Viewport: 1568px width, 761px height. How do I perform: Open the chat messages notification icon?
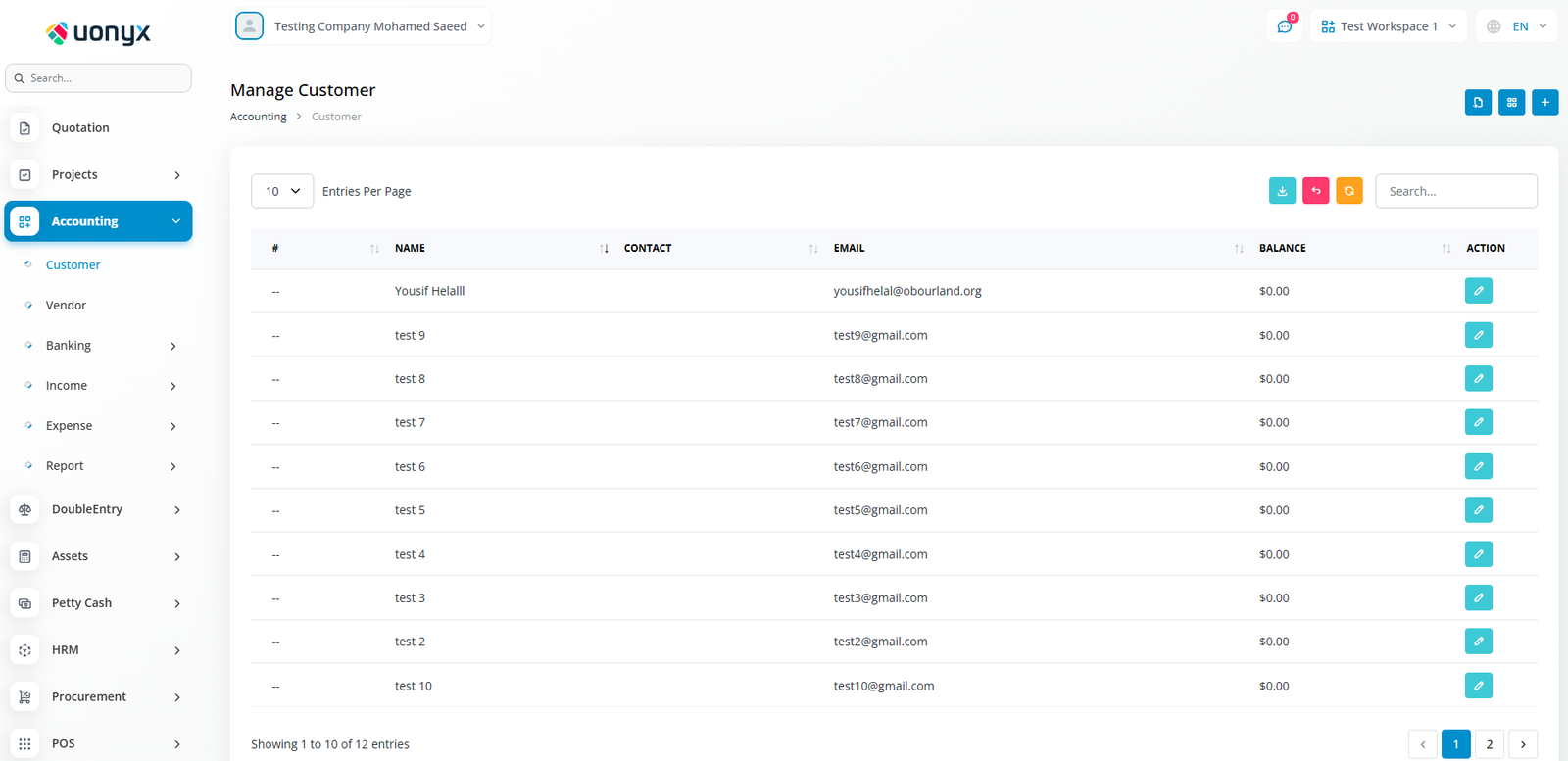tap(1284, 26)
